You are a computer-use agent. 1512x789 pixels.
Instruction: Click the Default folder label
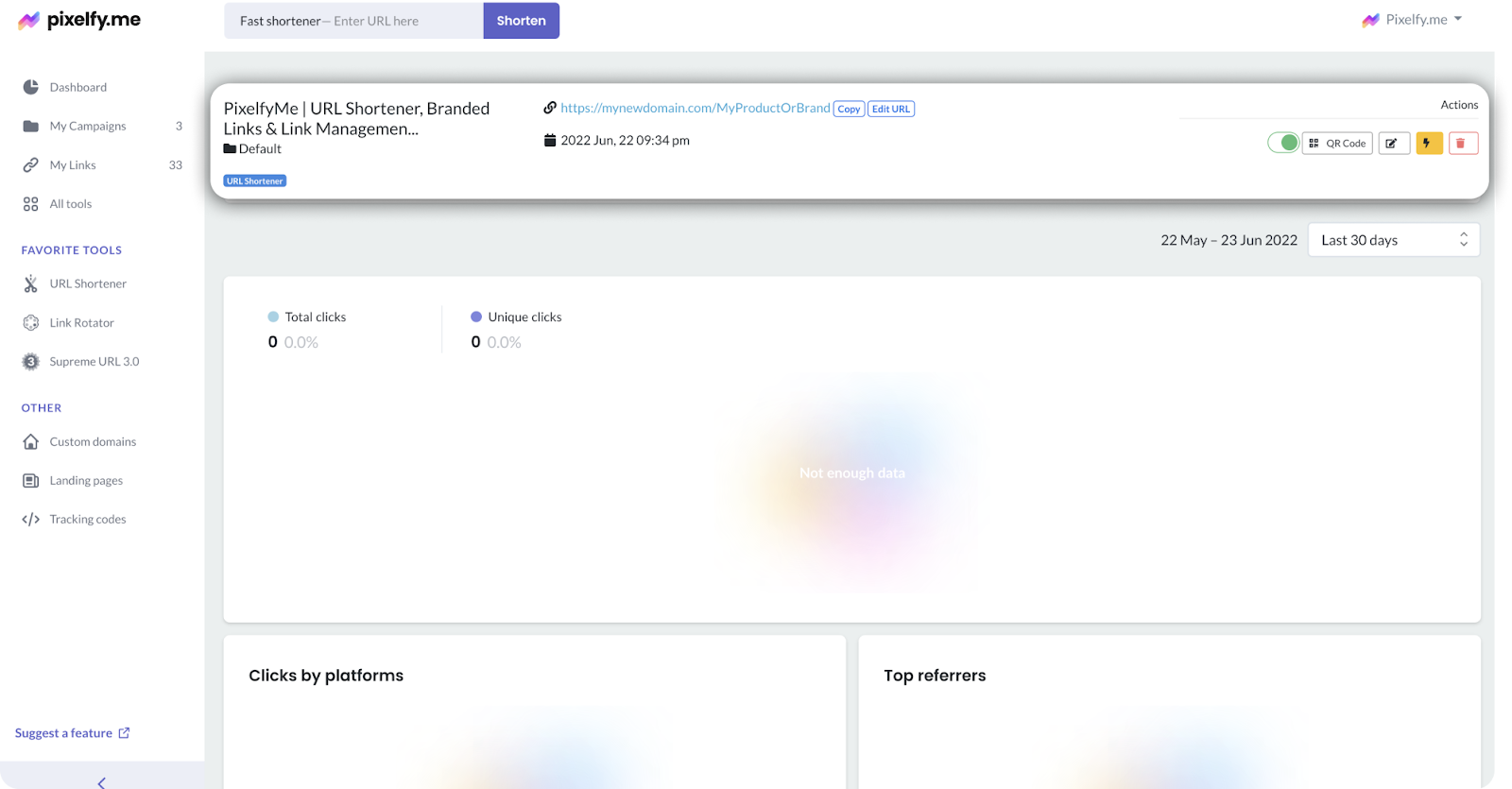tap(260, 148)
